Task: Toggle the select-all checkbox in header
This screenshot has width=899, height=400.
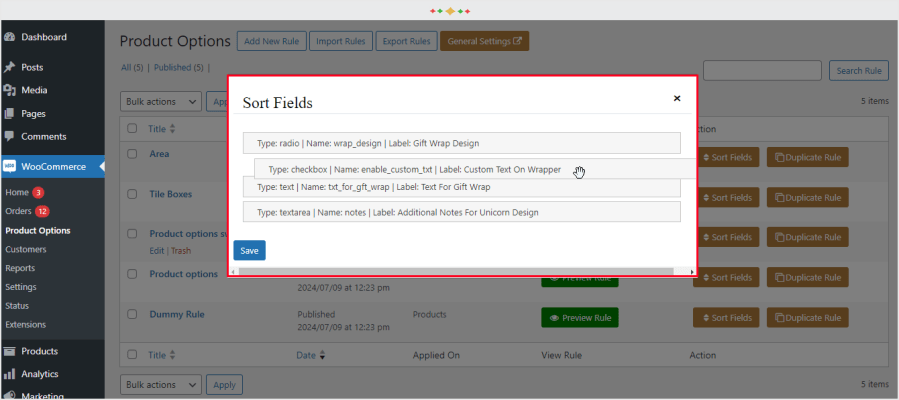Action: click(132, 129)
